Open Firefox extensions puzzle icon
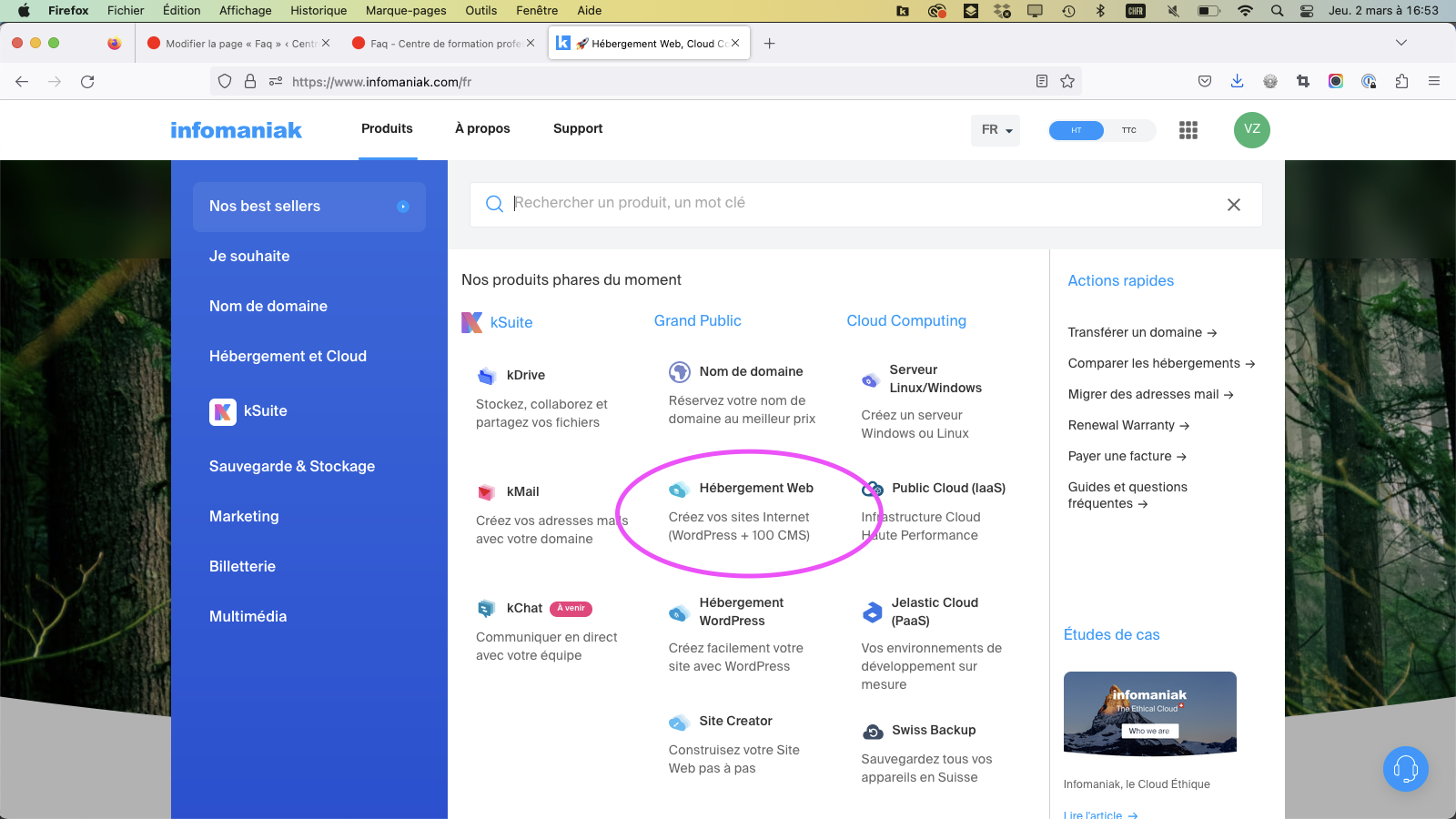Screen dimensions: 1456x819 (1401, 81)
